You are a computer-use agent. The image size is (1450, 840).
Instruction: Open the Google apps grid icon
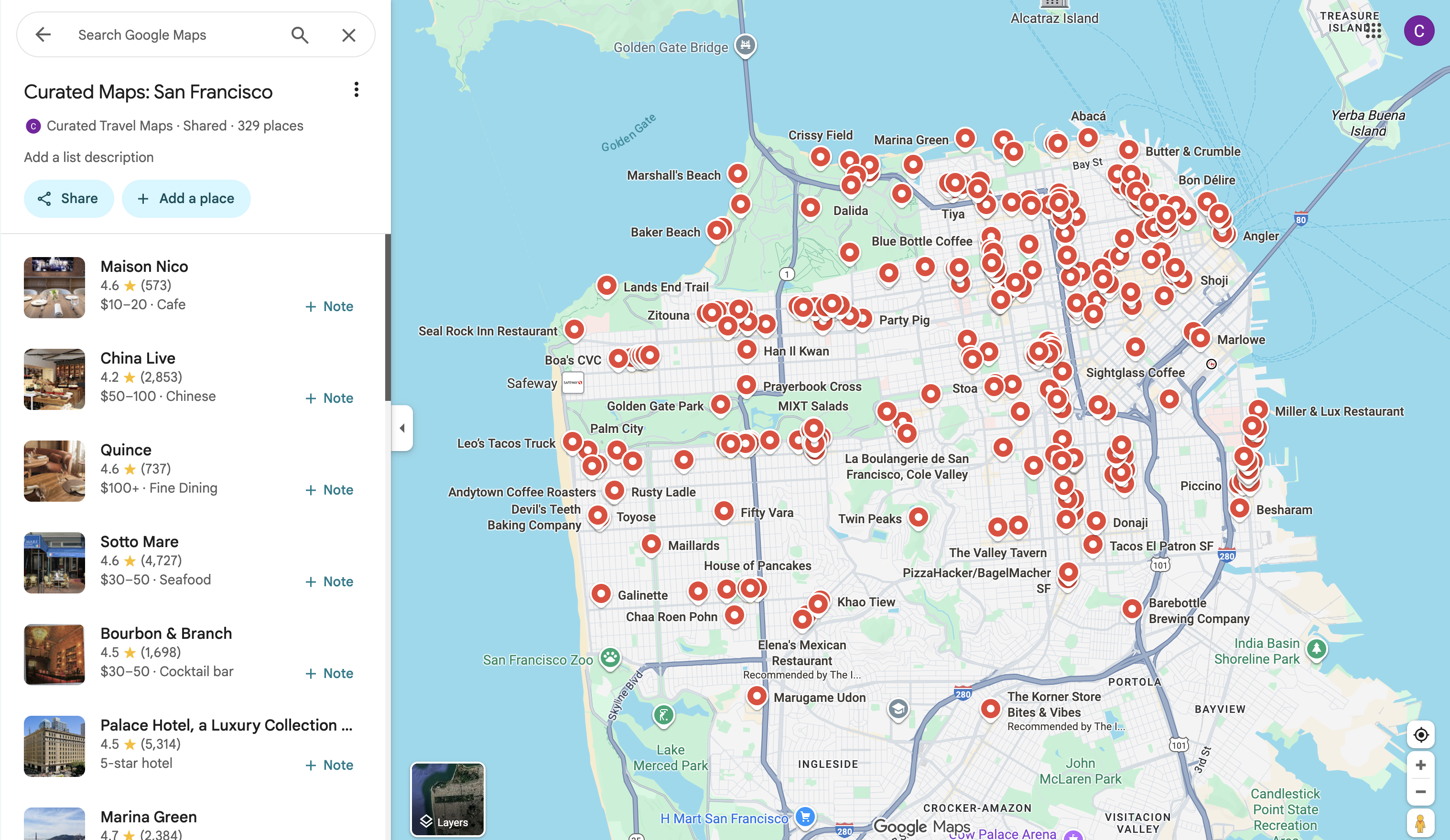coord(1373,31)
